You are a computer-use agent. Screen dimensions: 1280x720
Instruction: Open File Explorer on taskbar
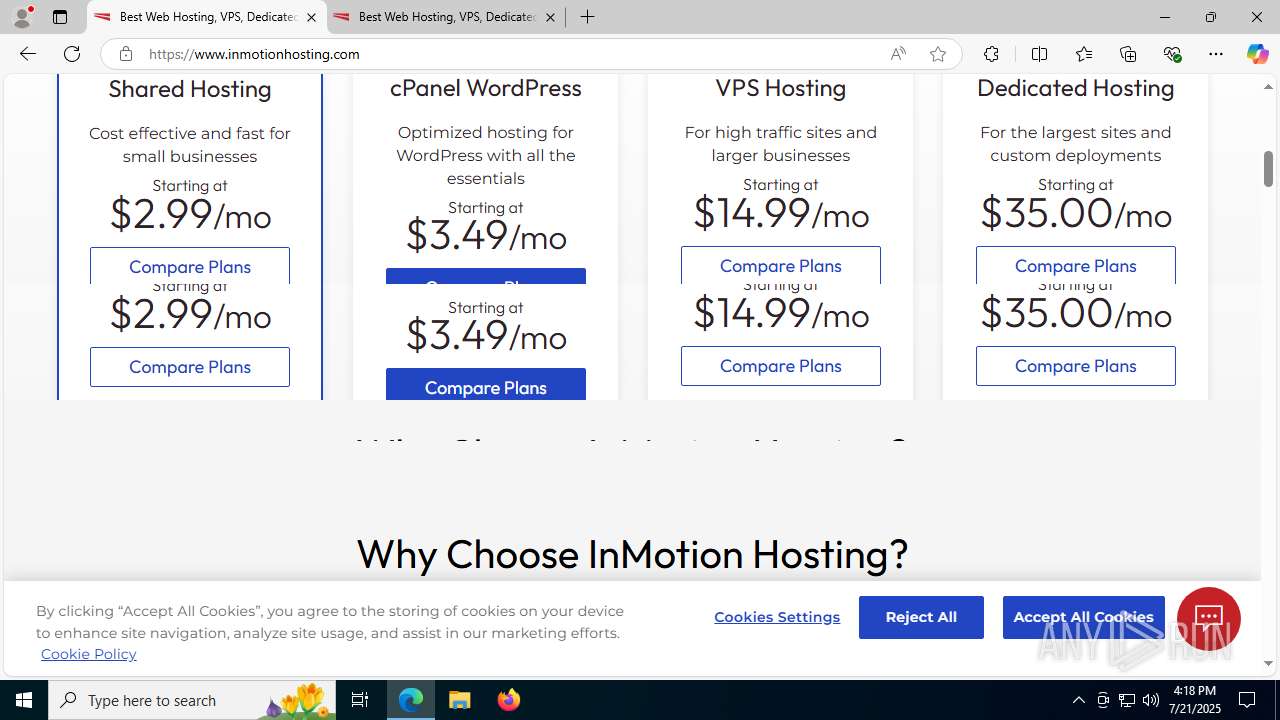coord(460,700)
